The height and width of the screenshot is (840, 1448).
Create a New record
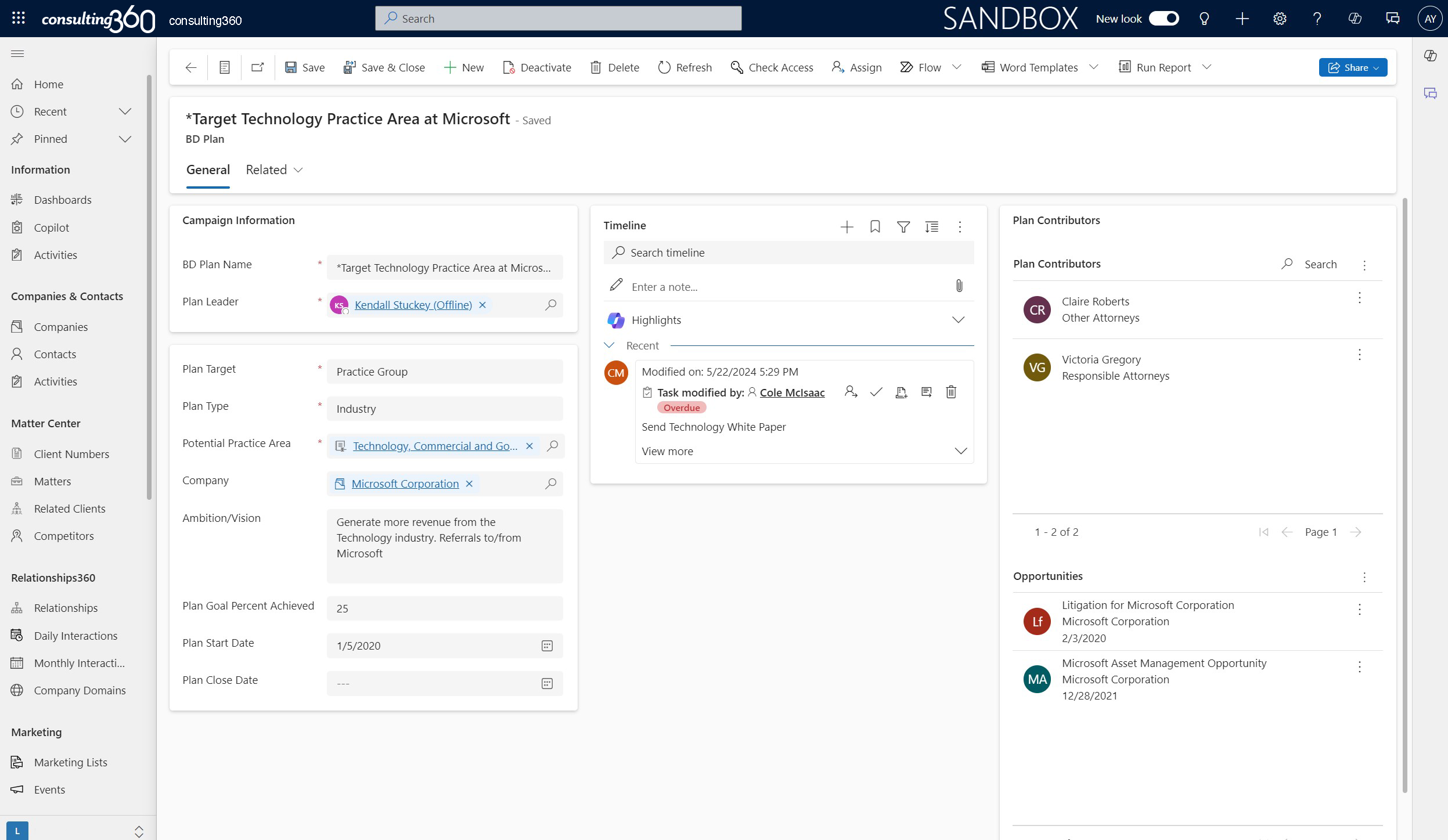464,67
